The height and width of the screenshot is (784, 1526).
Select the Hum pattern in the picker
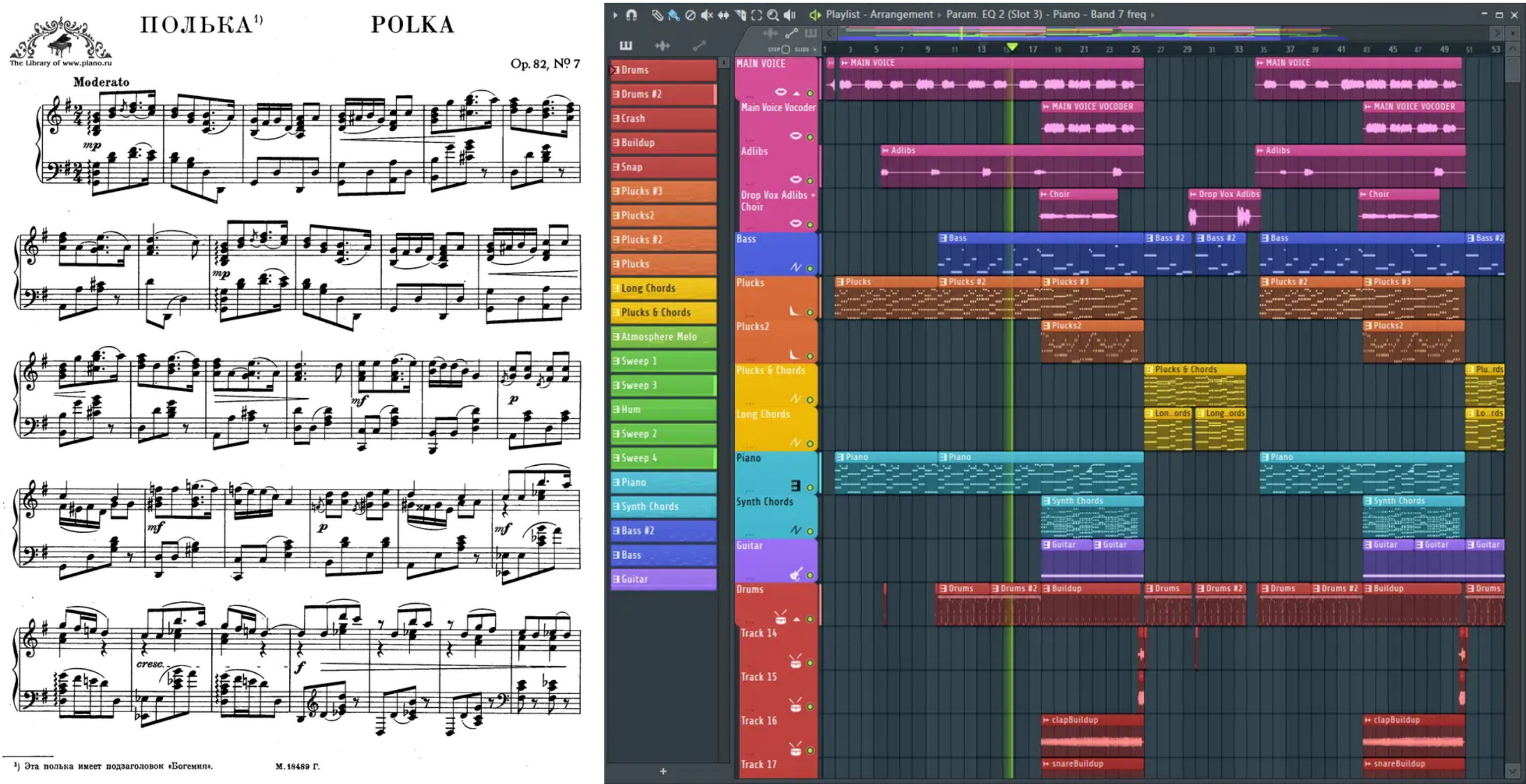tap(663, 410)
